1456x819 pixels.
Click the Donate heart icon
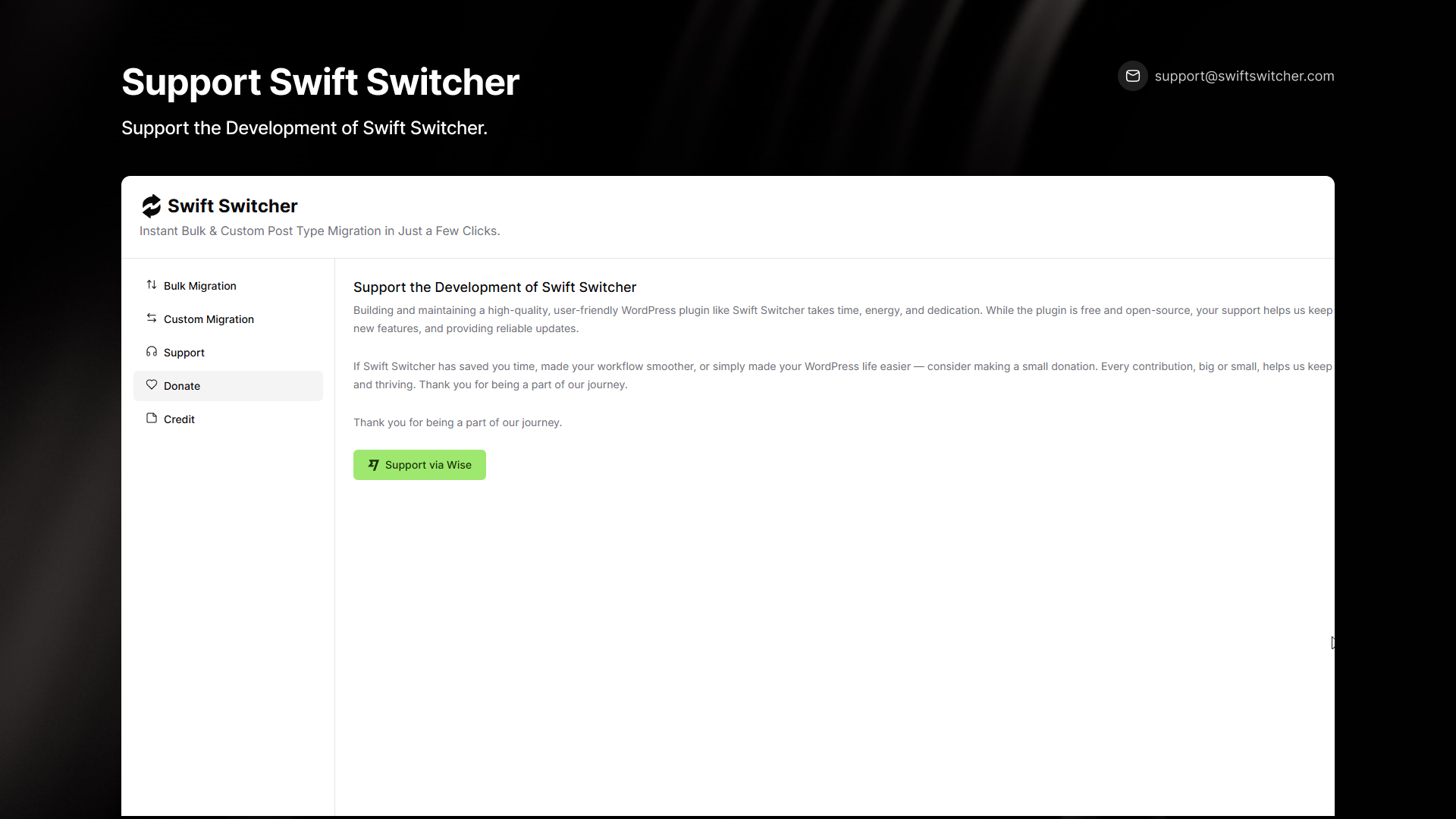tap(152, 385)
